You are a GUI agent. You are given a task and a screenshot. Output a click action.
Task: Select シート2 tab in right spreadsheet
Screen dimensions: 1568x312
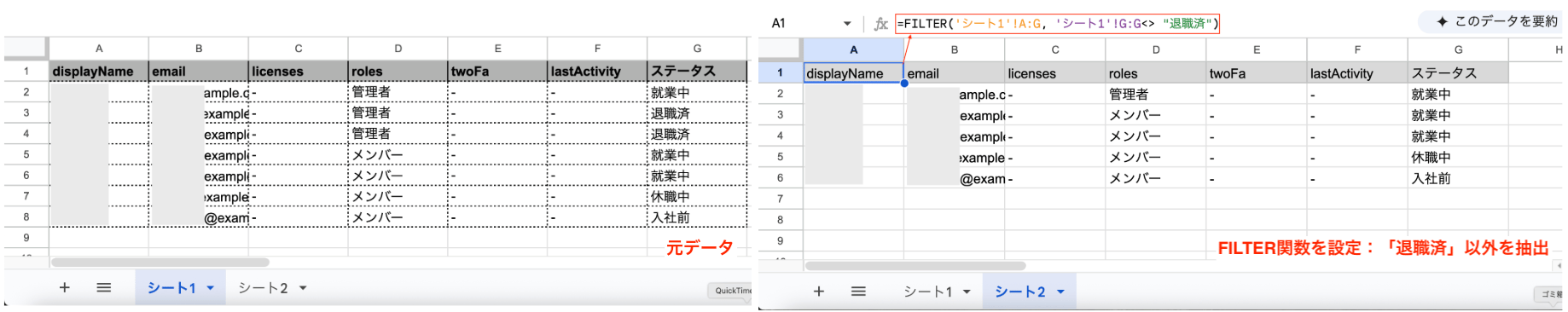[x=1019, y=292]
